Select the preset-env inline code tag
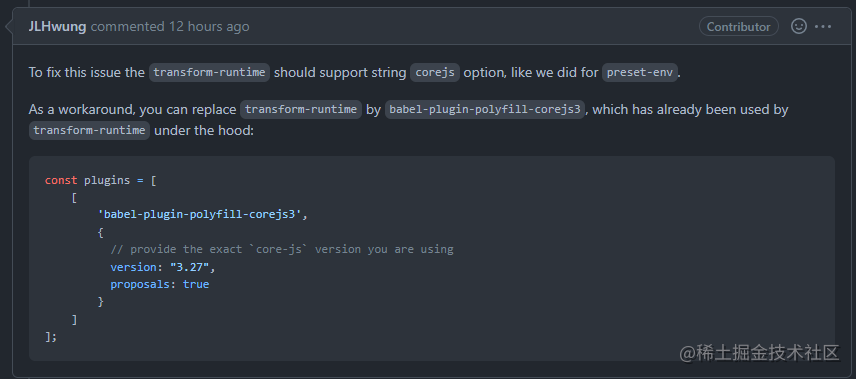Image resolution: width=856 pixels, height=379 pixels. pos(640,72)
